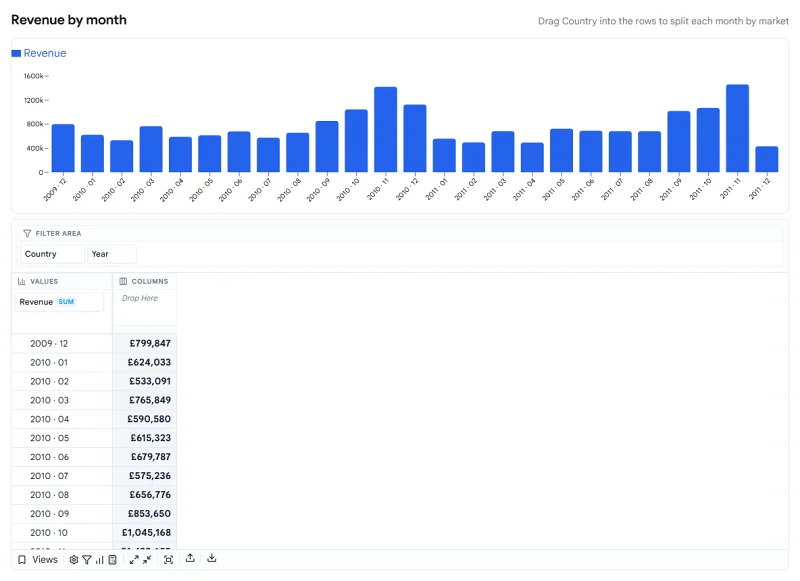Select row header 2010 · 04
Screen dimensions: 800x581
(62, 419)
